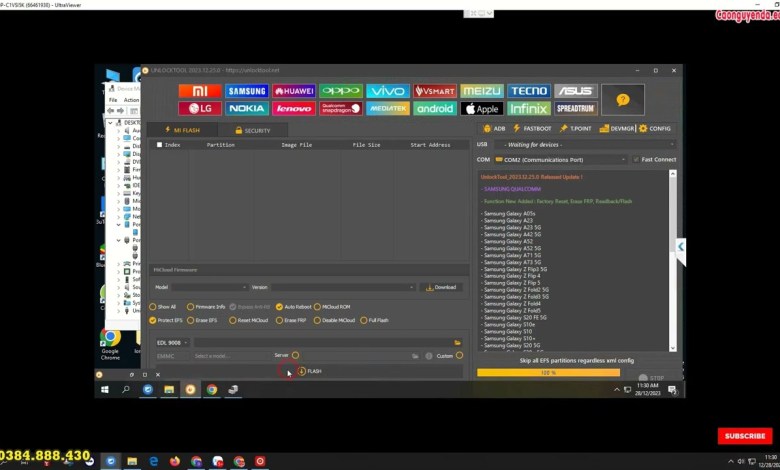Image resolution: width=780 pixels, height=470 pixels.
Task: Enable the MiCloud ROM option
Action: click(332, 307)
